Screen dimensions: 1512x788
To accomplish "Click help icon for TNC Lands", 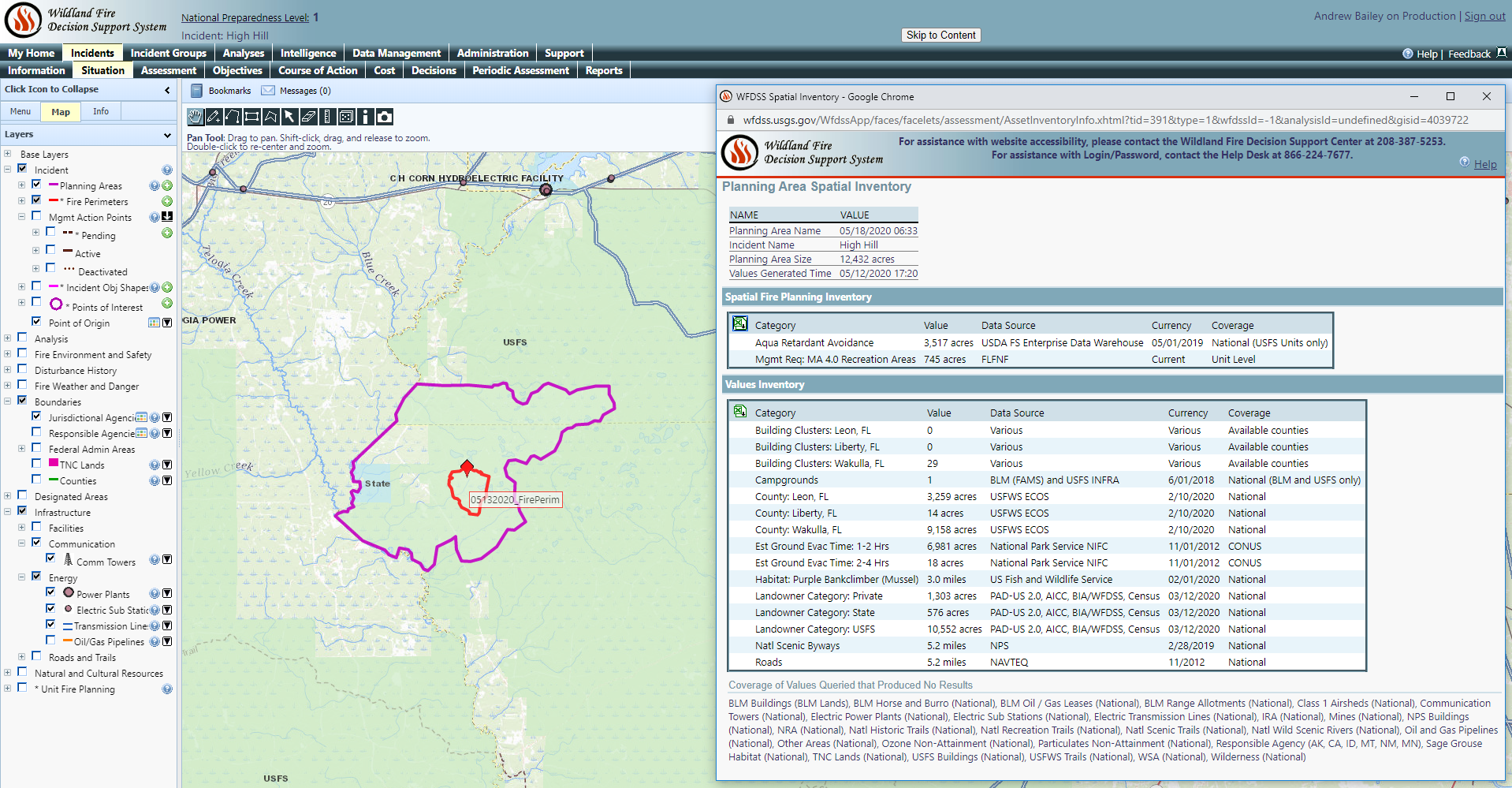I will tap(155, 465).
